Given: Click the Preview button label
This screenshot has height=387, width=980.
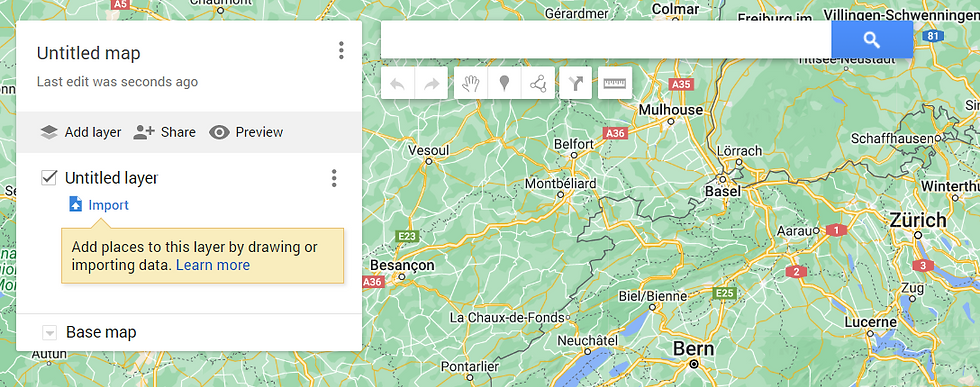Looking at the screenshot, I should pyautogui.click(x=259, y=133).
